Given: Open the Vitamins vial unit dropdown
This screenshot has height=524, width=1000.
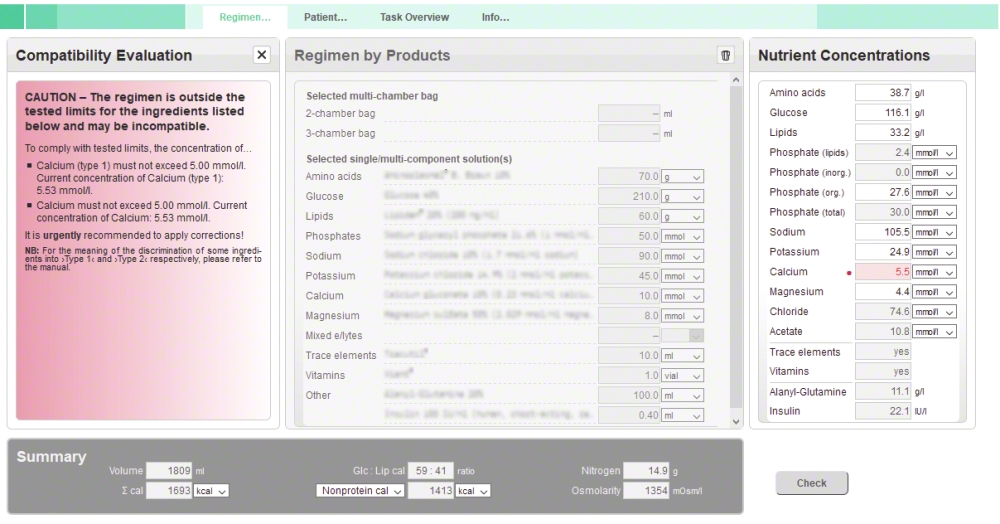Looking at the screenshot, I should click(683, 375).
